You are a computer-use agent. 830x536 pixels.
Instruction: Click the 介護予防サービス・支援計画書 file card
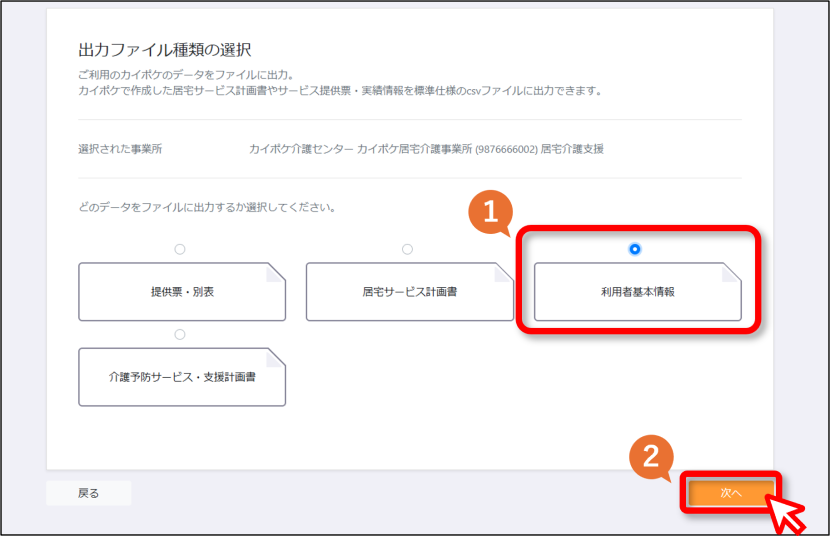(x=182, y=377)
